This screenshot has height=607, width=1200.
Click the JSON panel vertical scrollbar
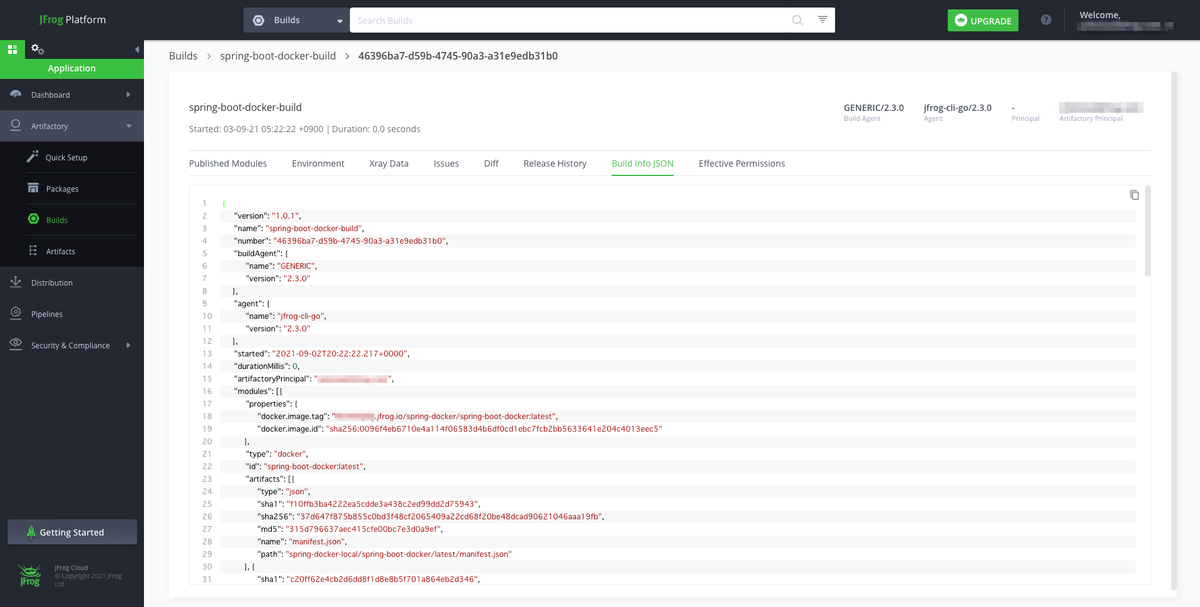tap(1147, 230)
